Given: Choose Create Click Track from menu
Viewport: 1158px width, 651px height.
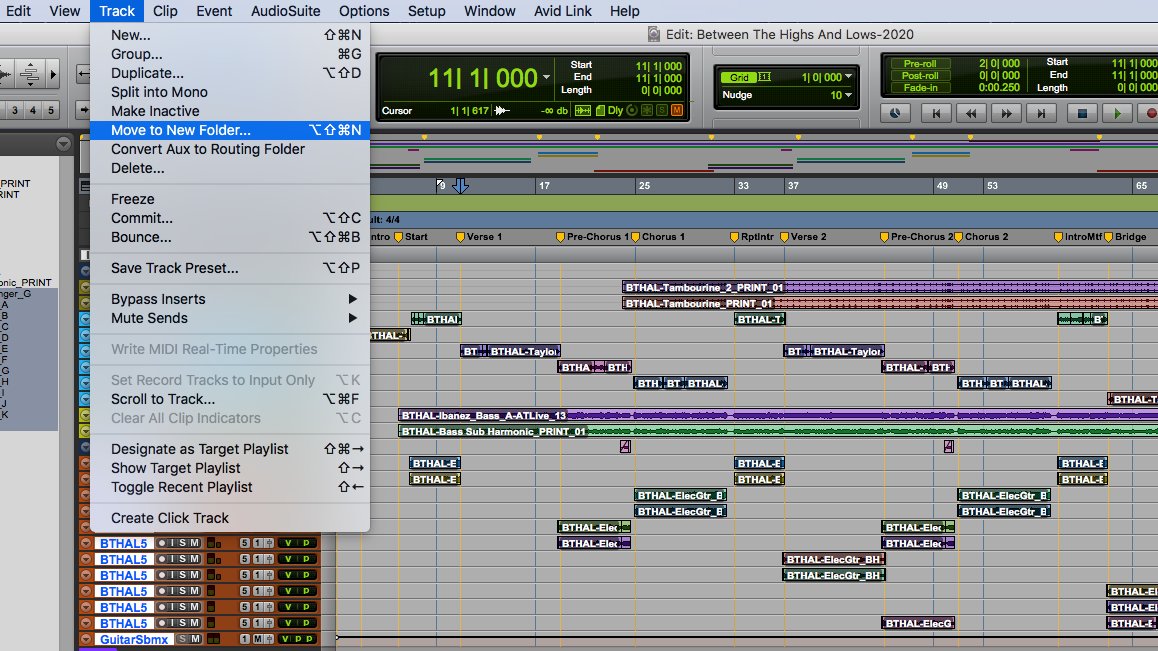Looking at the screenshot, I should (230, 518).
